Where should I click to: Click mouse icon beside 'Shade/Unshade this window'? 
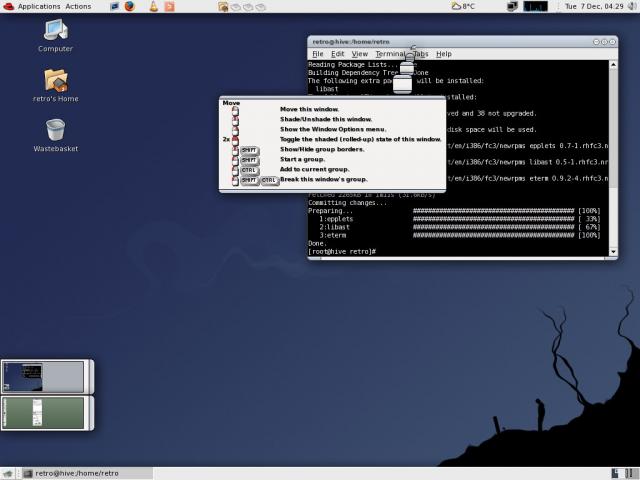[x=235, y=120]
